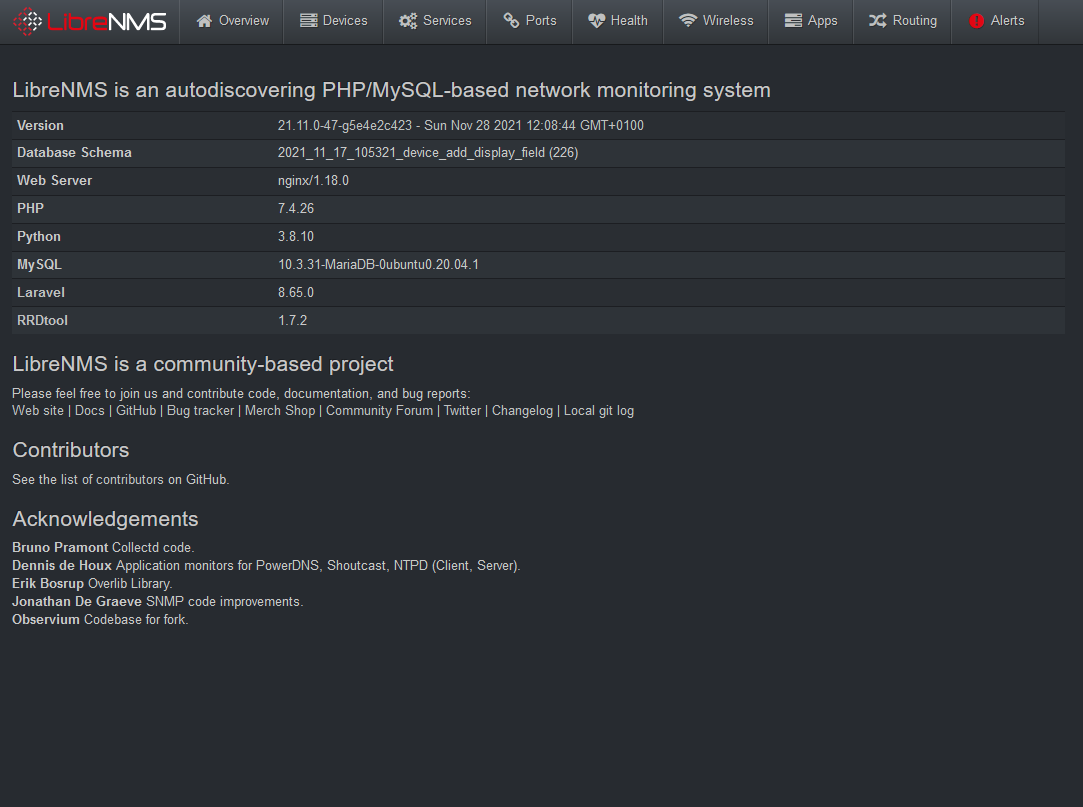
Task: Open the Services menu
Action: 435,21
